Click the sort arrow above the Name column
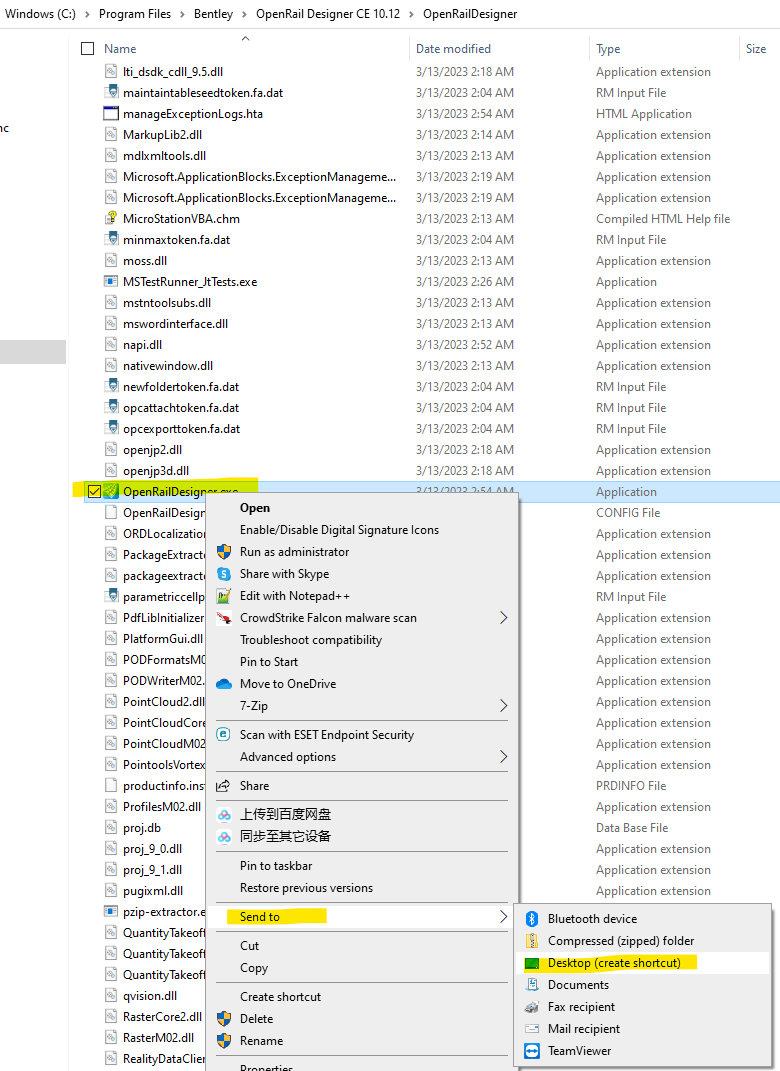 pos(246,38)
